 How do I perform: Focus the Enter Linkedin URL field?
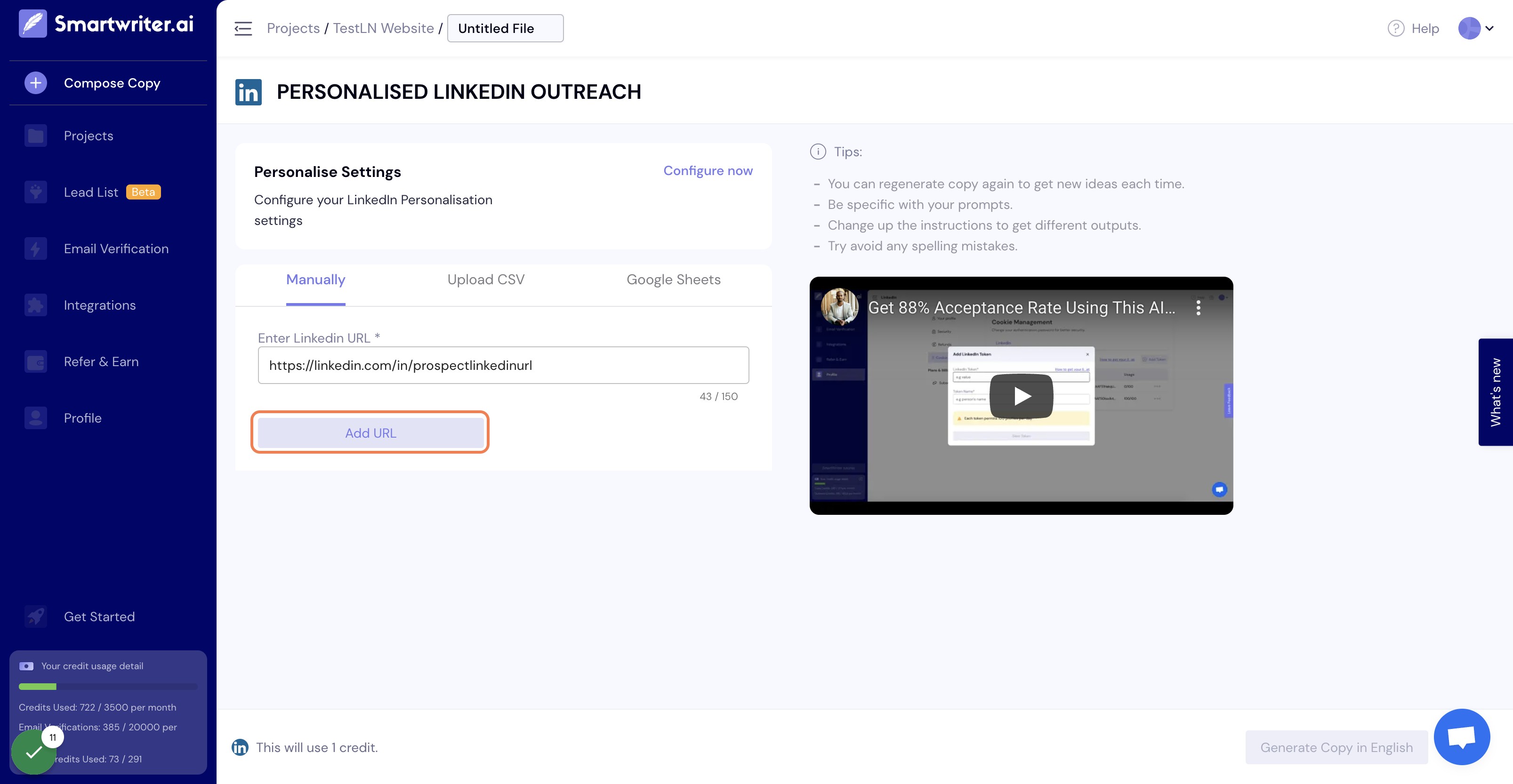tap(503, 365)
